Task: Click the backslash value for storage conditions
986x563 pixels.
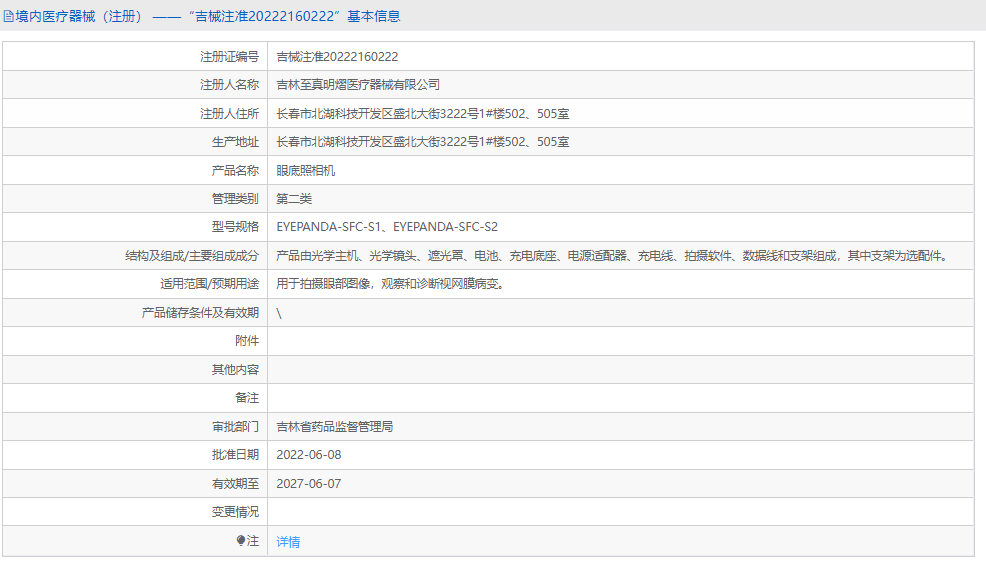Action: click(279, 313)
